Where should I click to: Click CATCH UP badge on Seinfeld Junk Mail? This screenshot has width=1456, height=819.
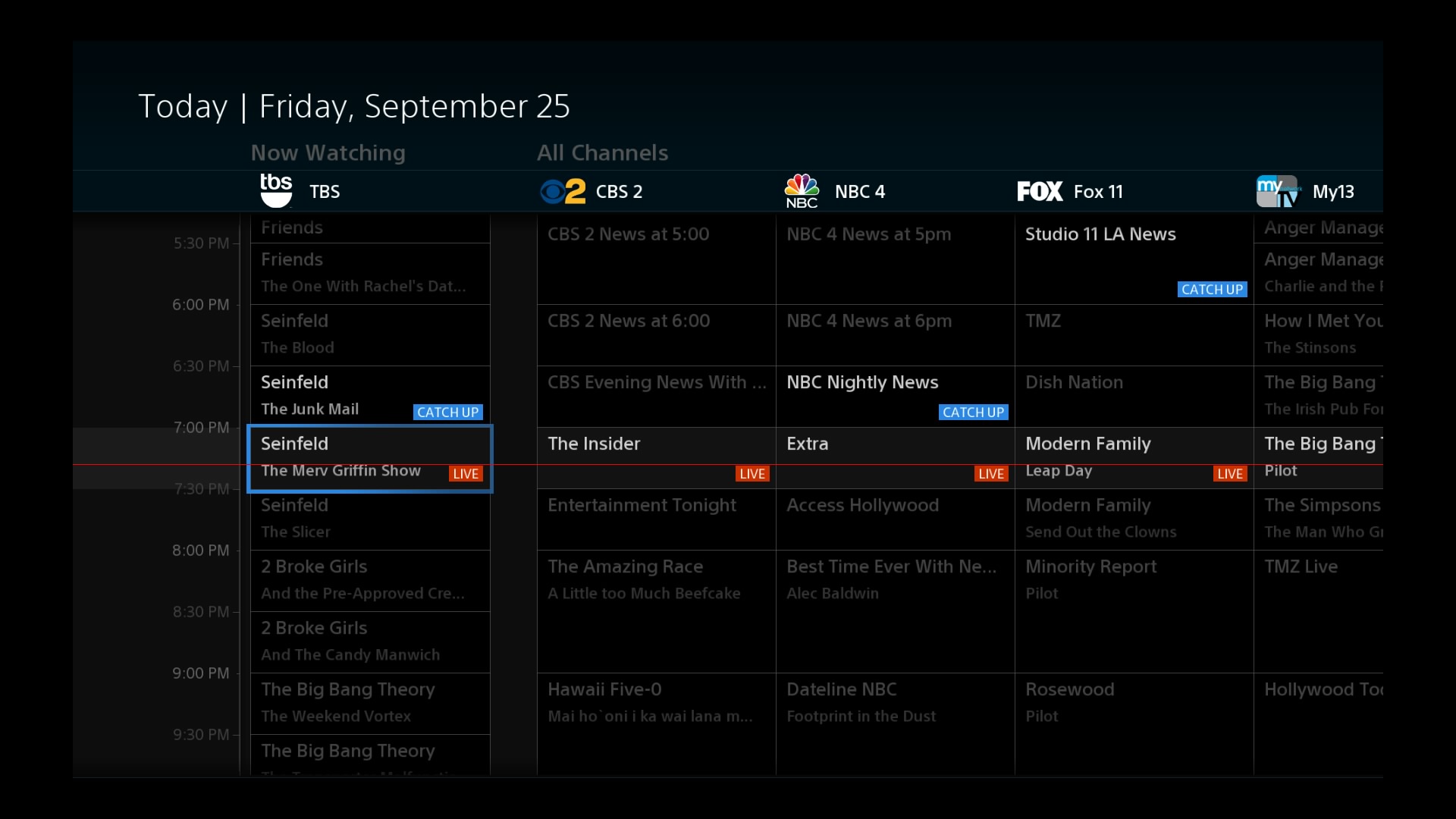click(x=448, y=412)
